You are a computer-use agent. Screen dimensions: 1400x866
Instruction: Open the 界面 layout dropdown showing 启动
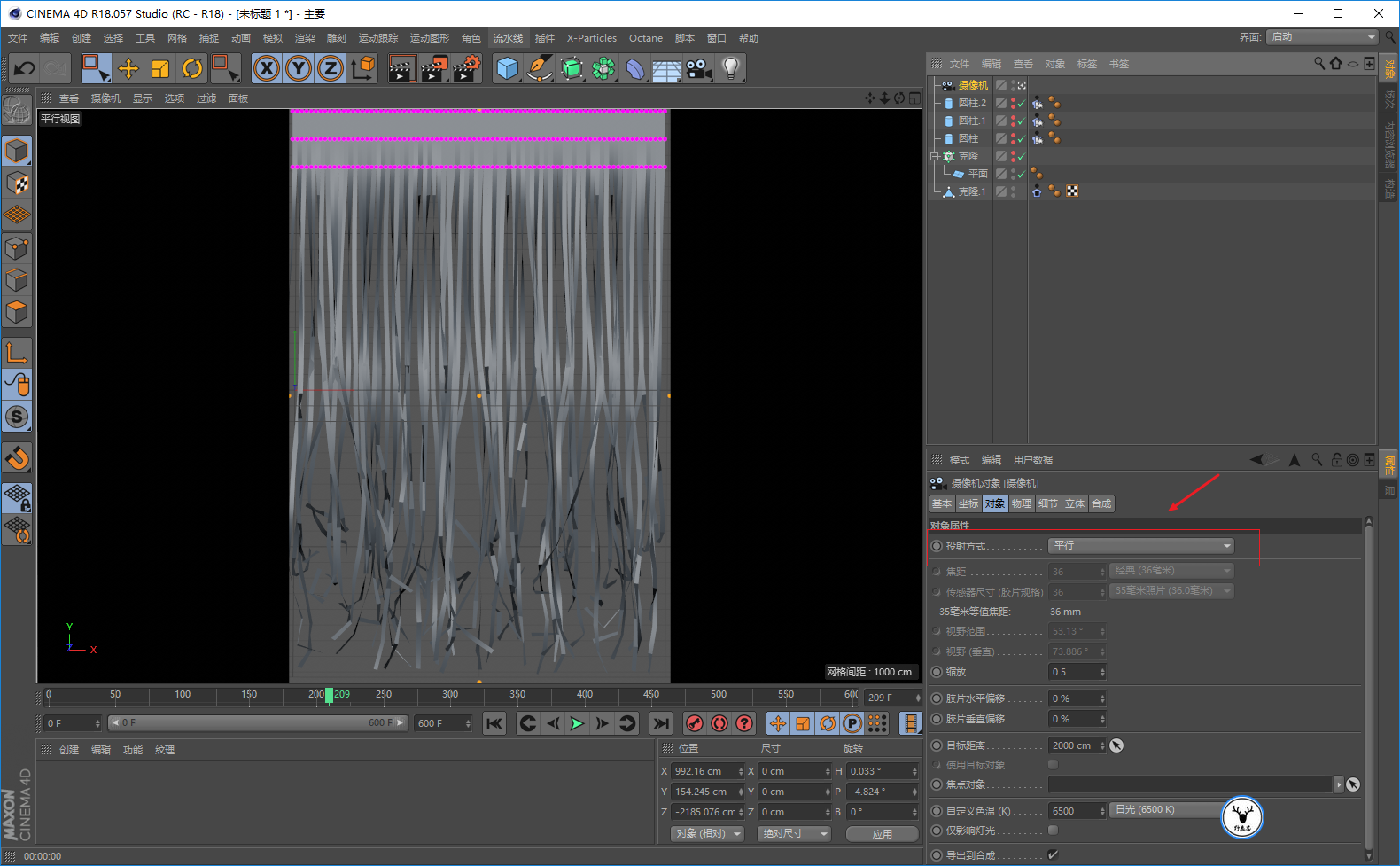pos(1323,37)
